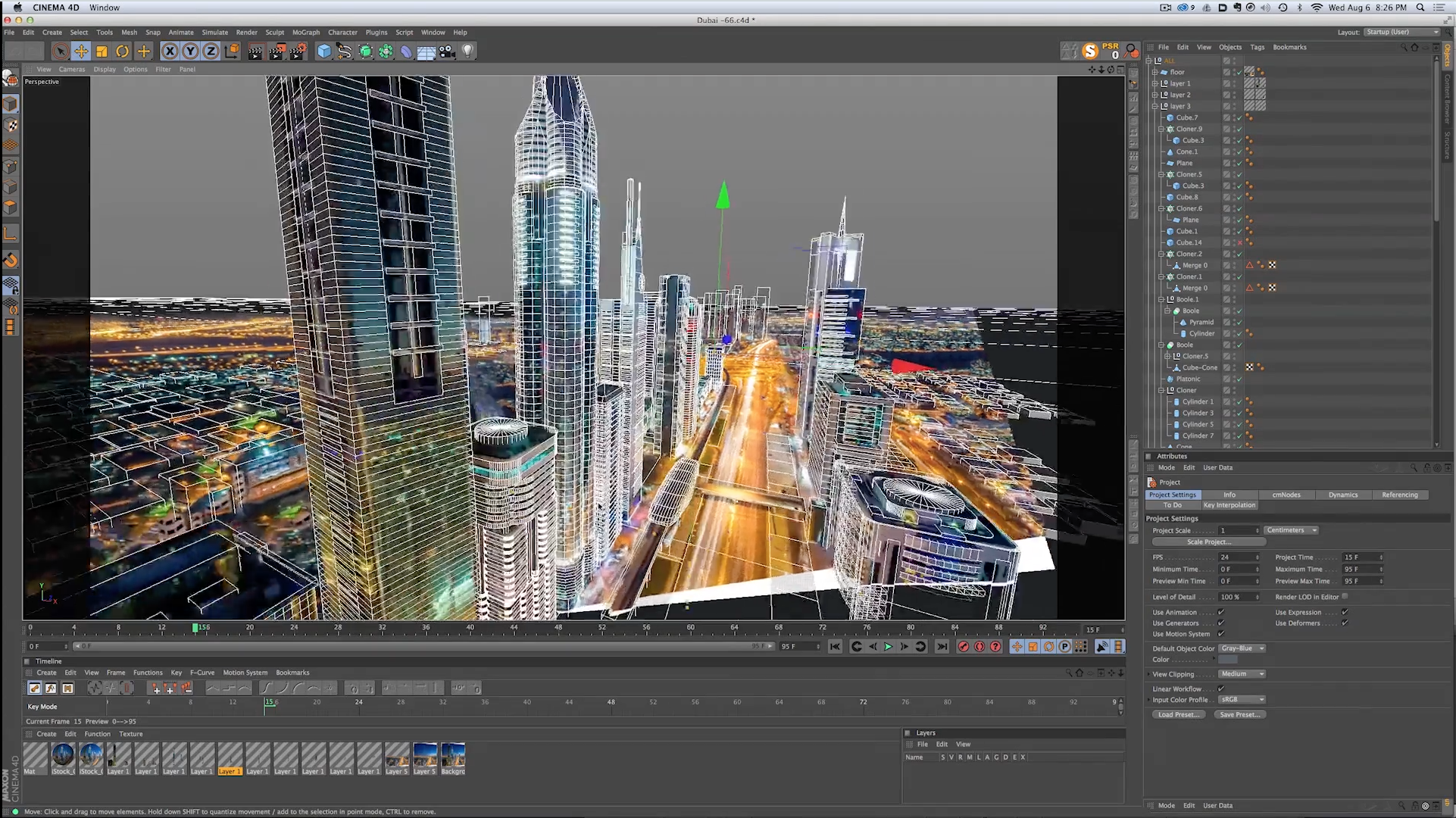1456x818 pixels.
Task: Toggle the X axis lock
Action: tap(170, 52)
